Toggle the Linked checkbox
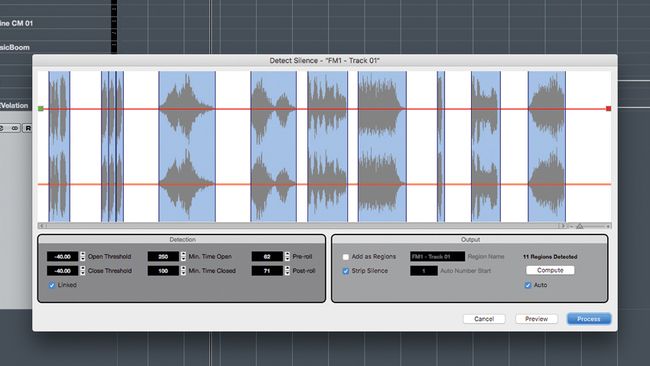The image size is (650, 366). [x=52, y=285]
